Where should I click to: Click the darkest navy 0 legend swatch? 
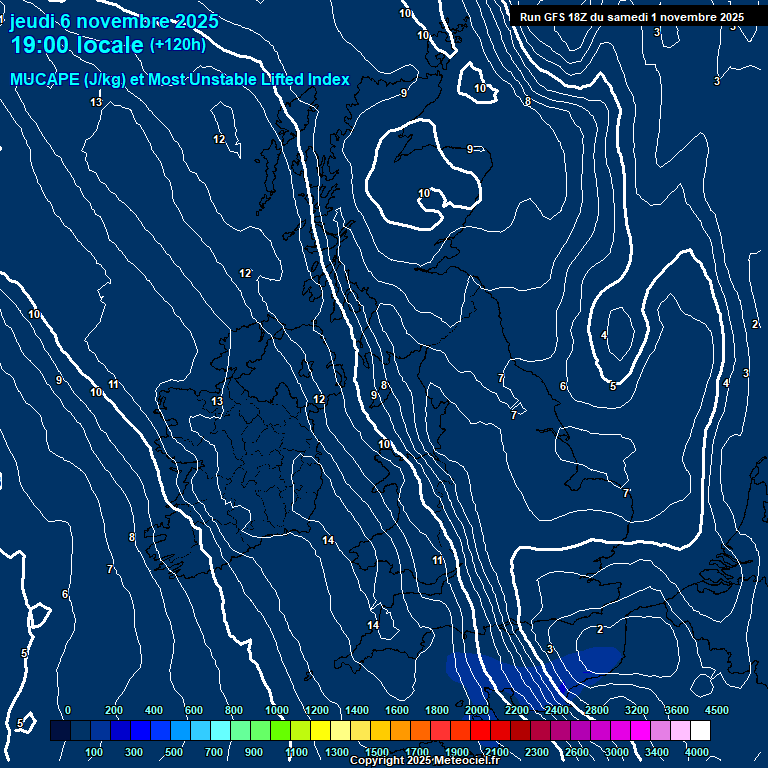click(x=60, y=731)
